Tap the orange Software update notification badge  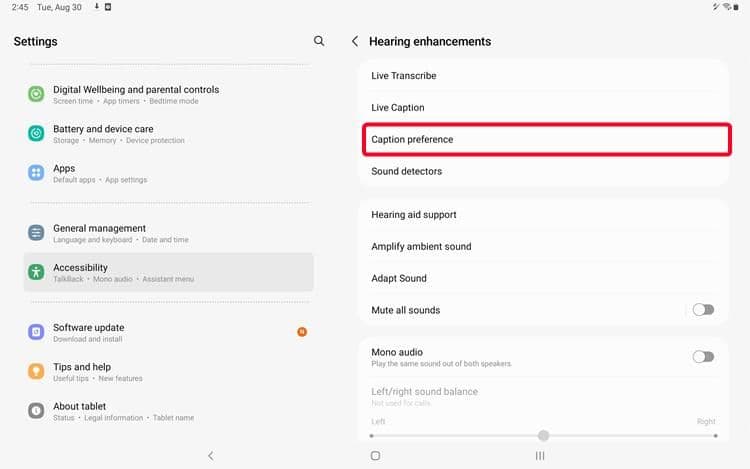click(302, 332)
